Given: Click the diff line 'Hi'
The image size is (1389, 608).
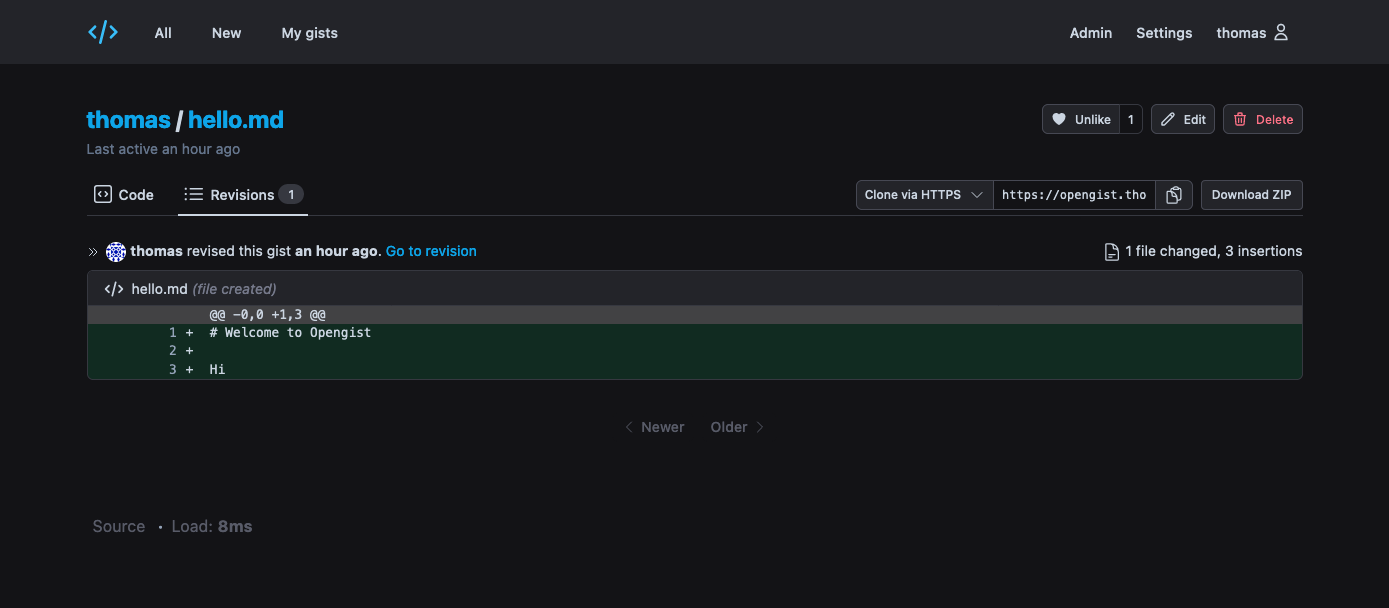Looking at the screenshot, I should click(x=217, y=369).
